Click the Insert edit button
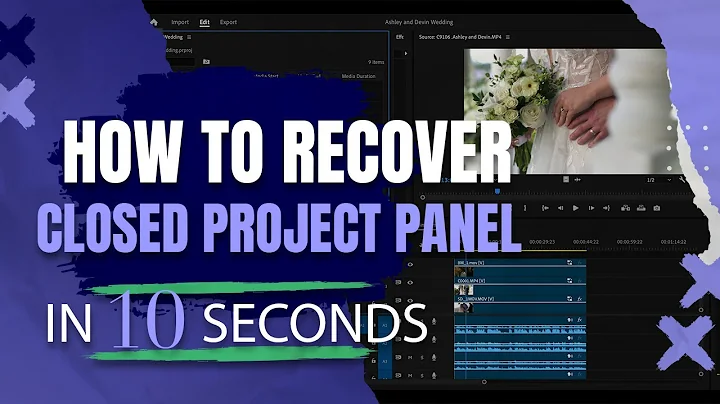Image resolution: width=720 pixels, height=404 pixels. [x=625, y=208]
